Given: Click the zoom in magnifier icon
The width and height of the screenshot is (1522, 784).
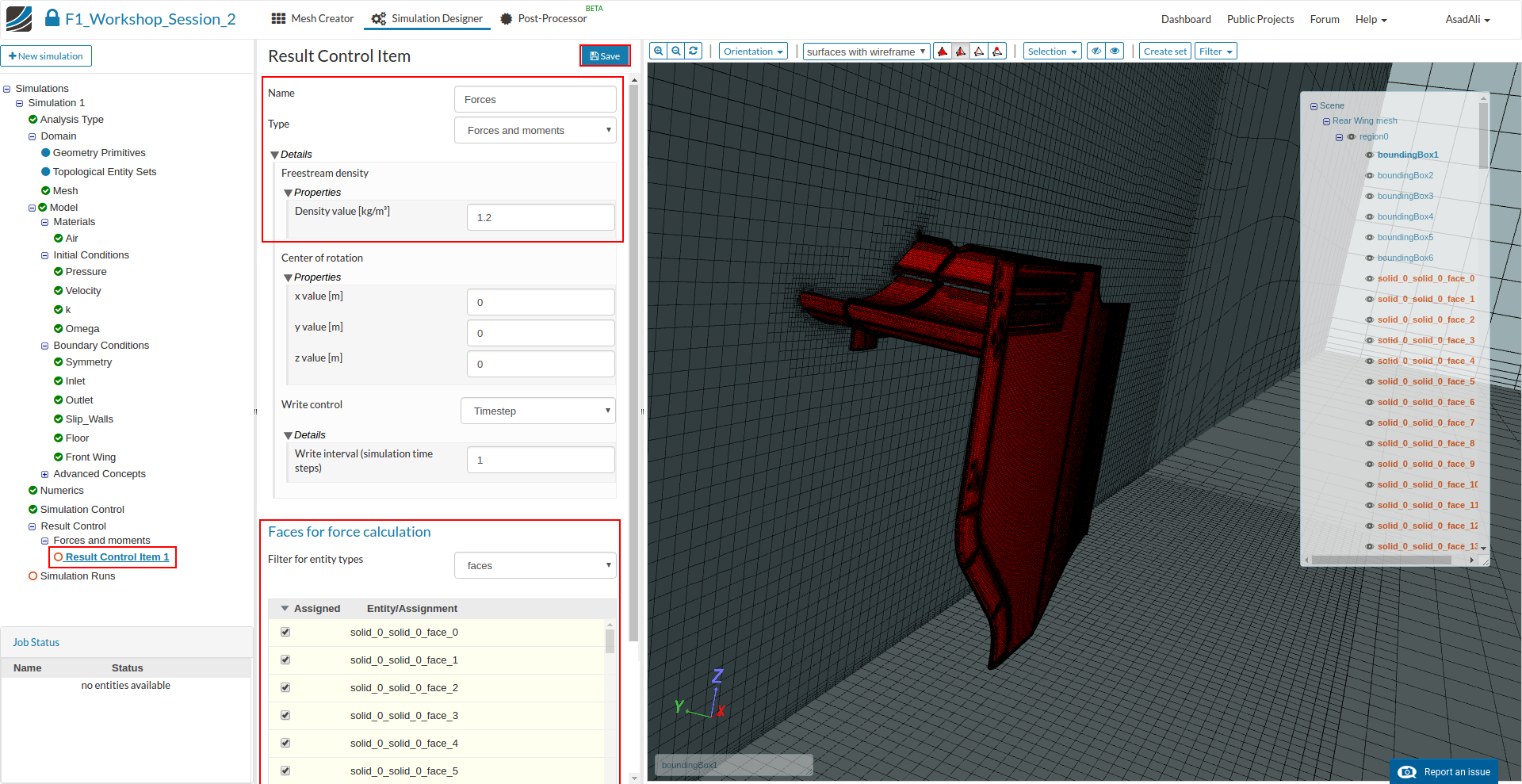Looking at the screenshot, I should 658,51.
